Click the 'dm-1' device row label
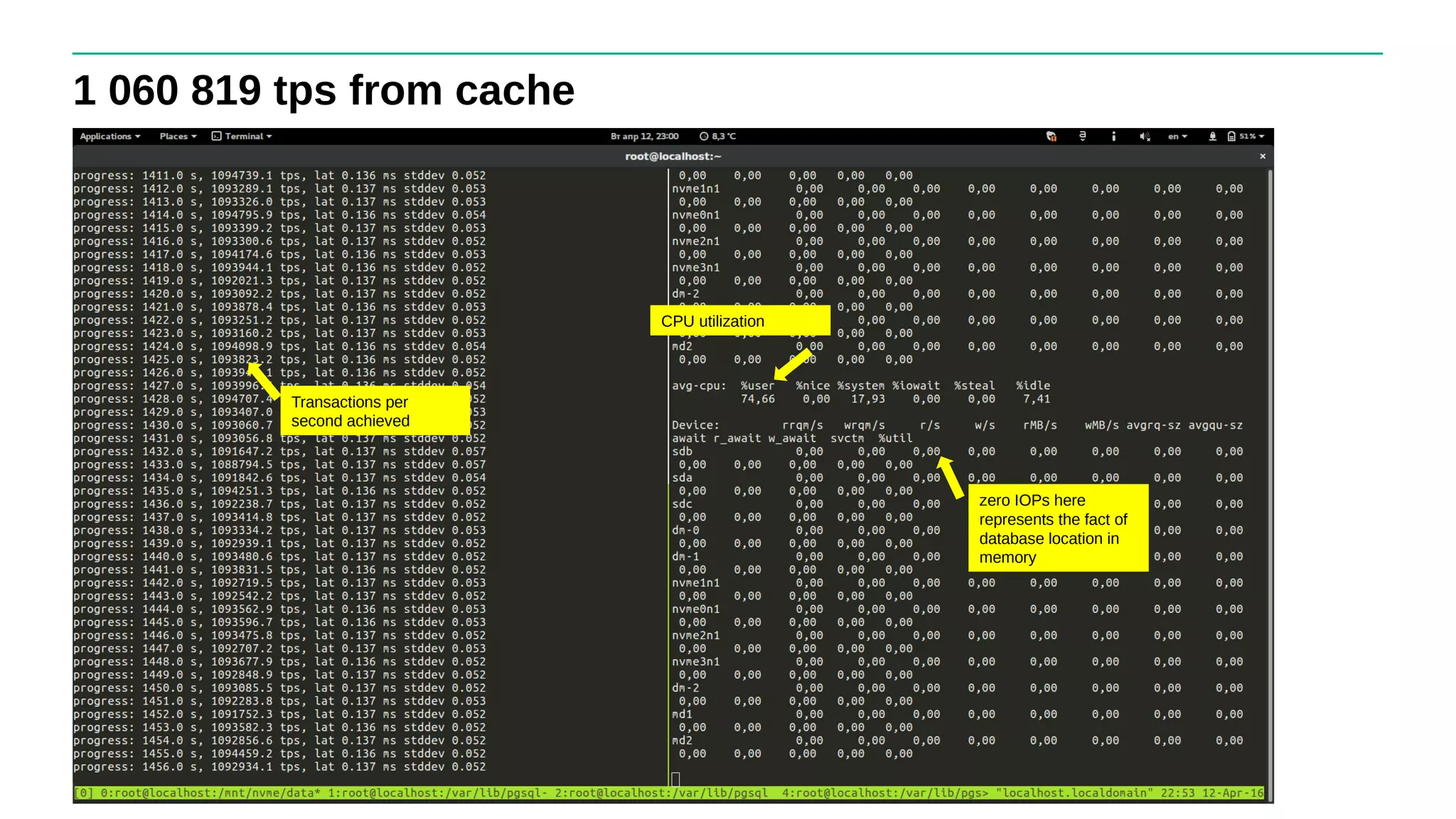 point(685,557)
